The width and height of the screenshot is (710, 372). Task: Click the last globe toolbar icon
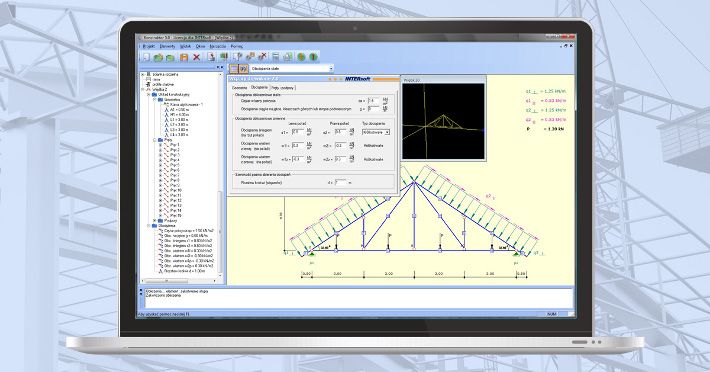coord(313,57)
